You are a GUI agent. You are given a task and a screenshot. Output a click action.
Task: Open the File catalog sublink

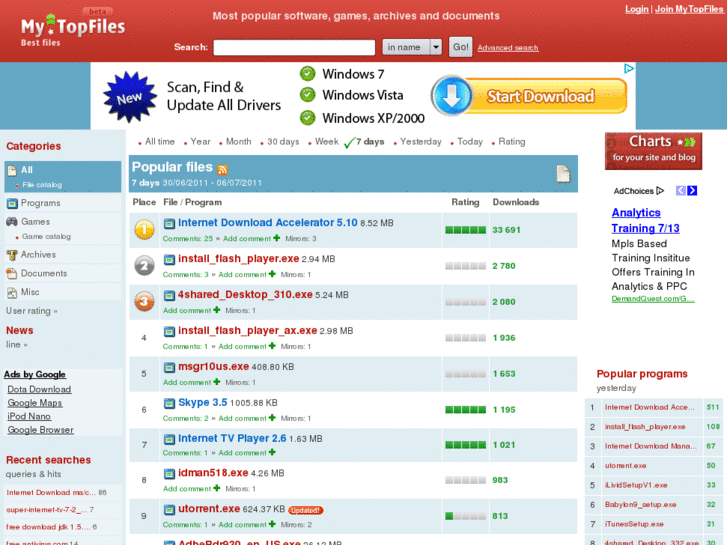(42, 185)
